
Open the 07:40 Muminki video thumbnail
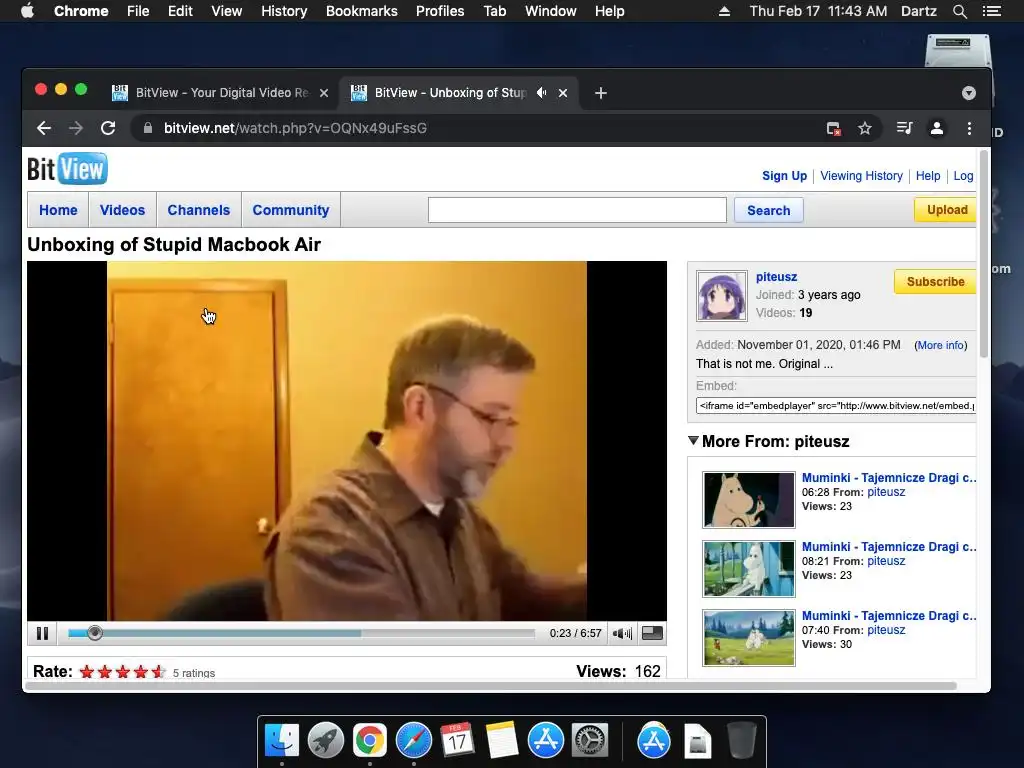click(749, 638)
